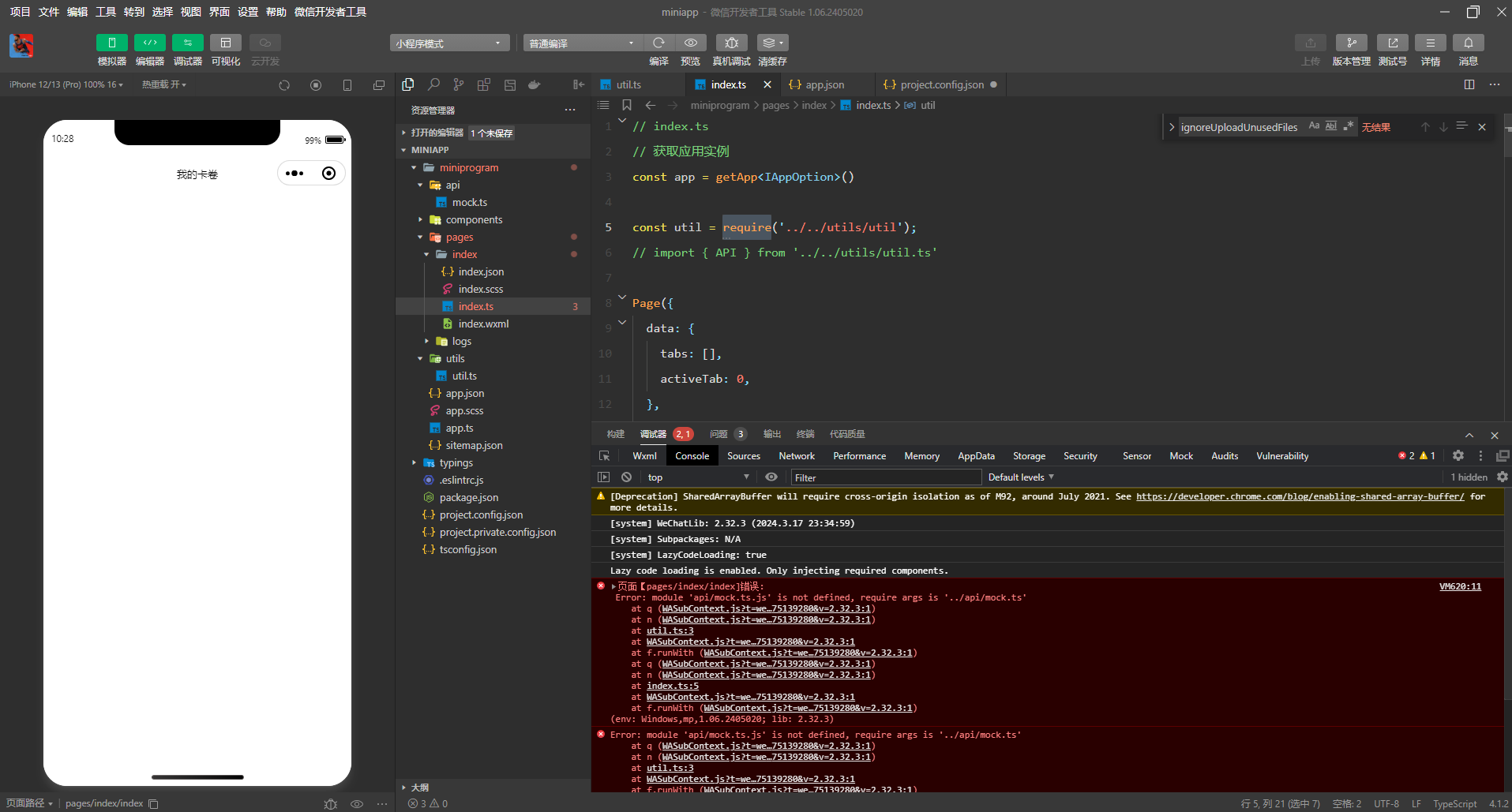Clear the console icon
1512x812 pixels.
pos(626,477)
